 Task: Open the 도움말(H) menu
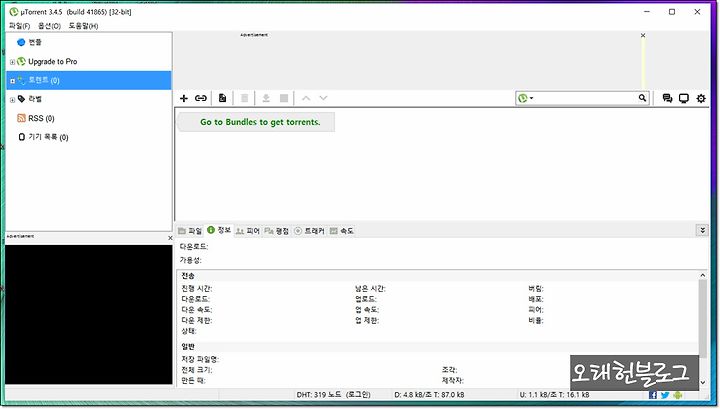[x=83, y=26]
